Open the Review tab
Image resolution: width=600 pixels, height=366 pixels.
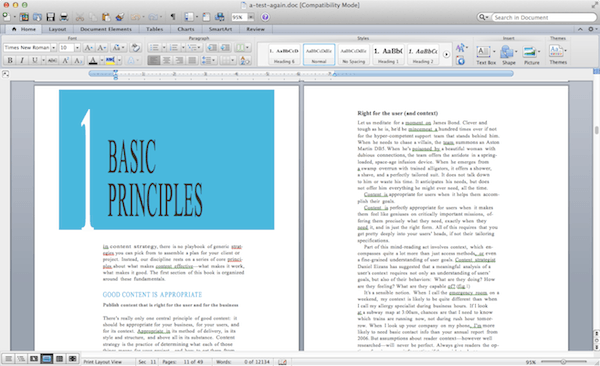click(x=255, y=29)
